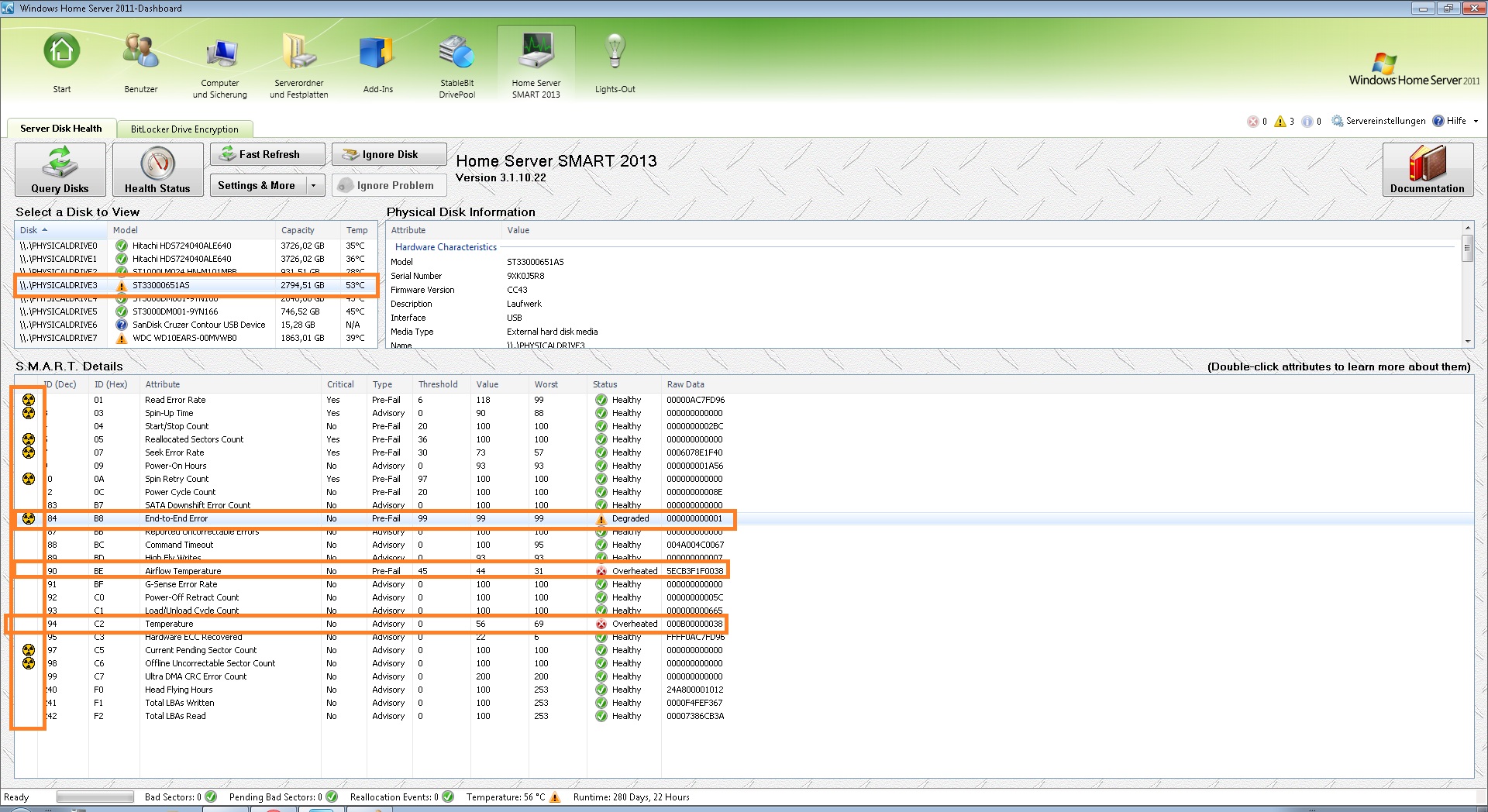
Task: Sort SMART details by Attribute column
Action: [231, 384]
